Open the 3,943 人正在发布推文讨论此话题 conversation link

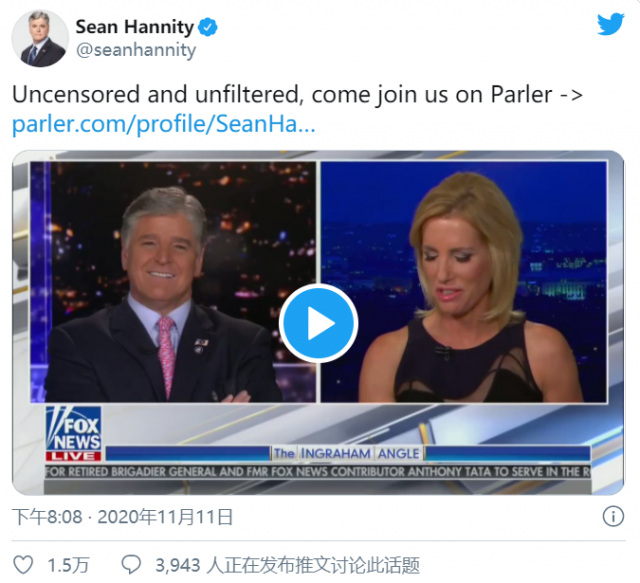pos(287,565)
